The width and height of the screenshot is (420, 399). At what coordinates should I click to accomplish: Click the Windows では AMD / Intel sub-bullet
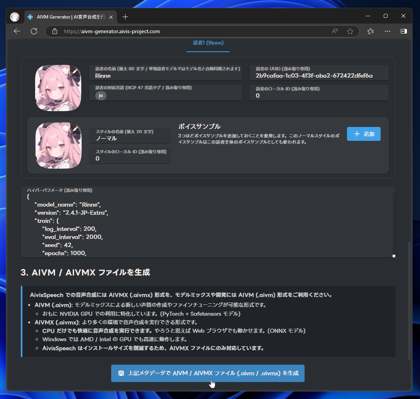pos(114,339)
